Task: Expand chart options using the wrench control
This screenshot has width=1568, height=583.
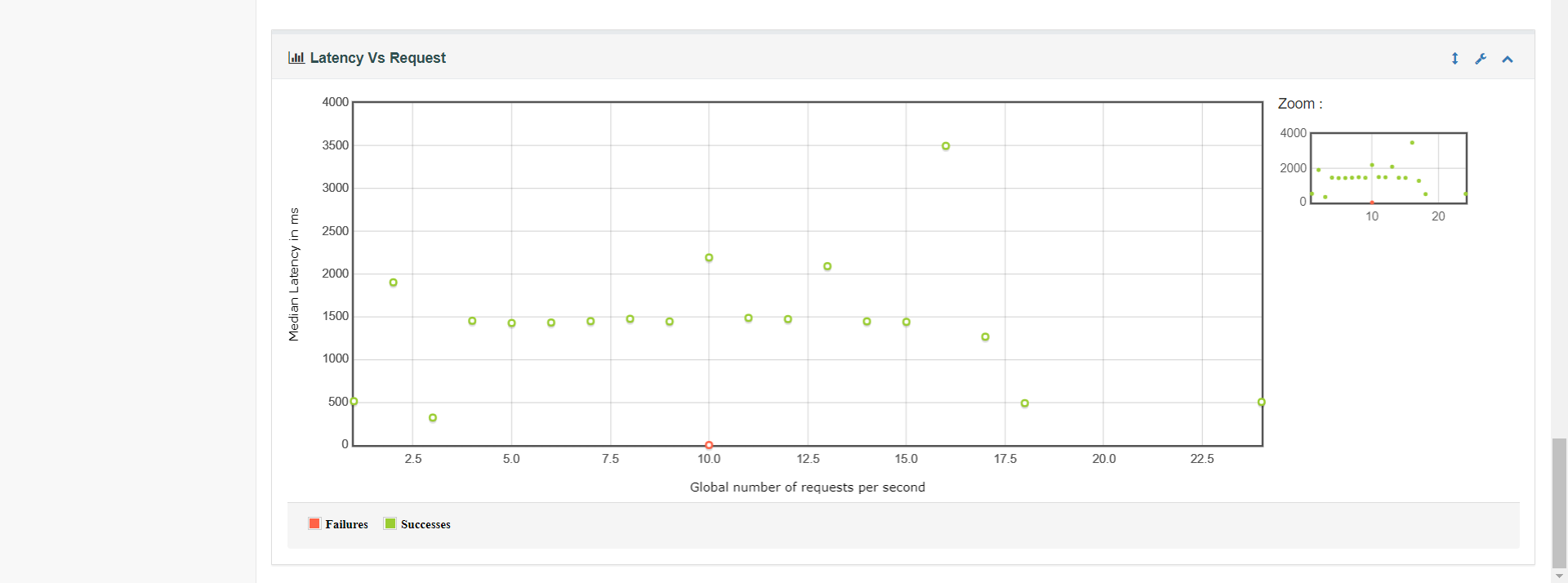Action: (x=1481, y=58)
